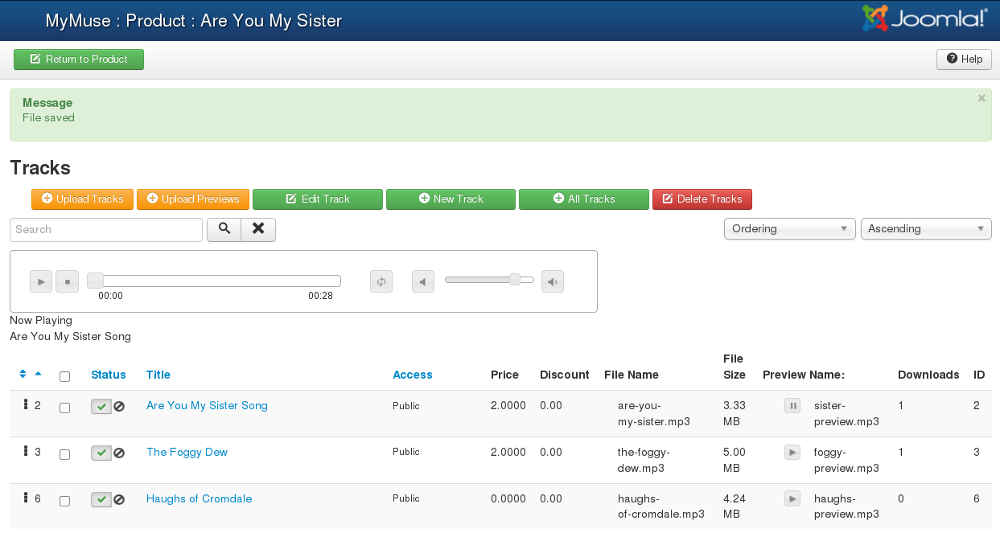Set max volume with right speaker icon
The height and width of the screenshot is (537, 1000).
point(553,281)
